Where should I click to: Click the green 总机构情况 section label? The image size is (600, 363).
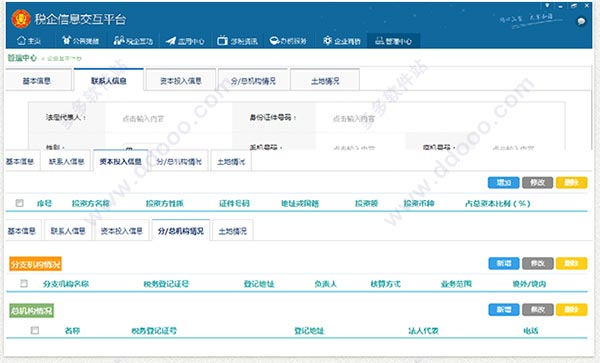(x=31, y=311)
